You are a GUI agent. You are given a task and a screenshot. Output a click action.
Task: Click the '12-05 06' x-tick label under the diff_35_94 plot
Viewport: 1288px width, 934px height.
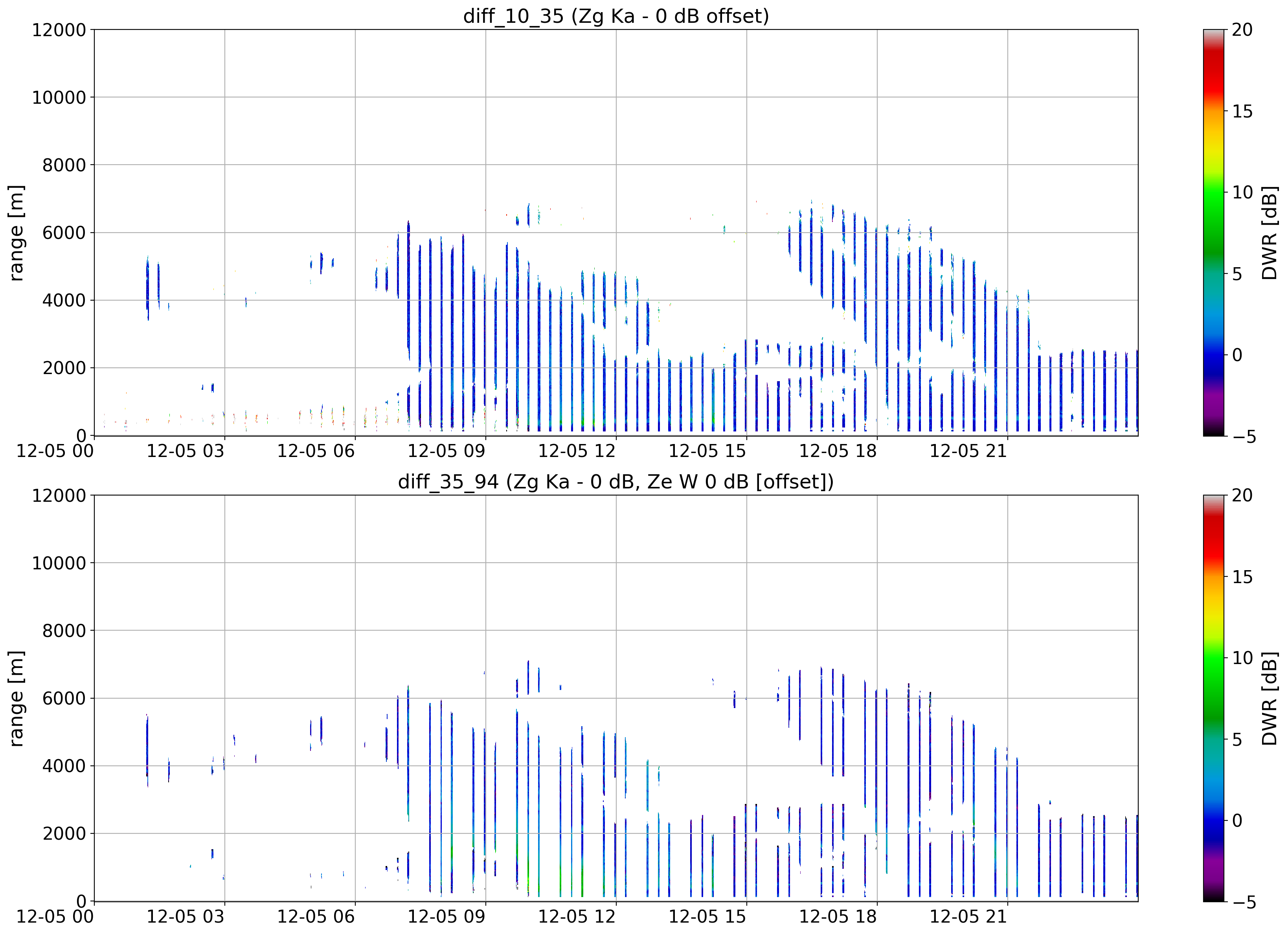pyautogui.click(x=316, y=917)
